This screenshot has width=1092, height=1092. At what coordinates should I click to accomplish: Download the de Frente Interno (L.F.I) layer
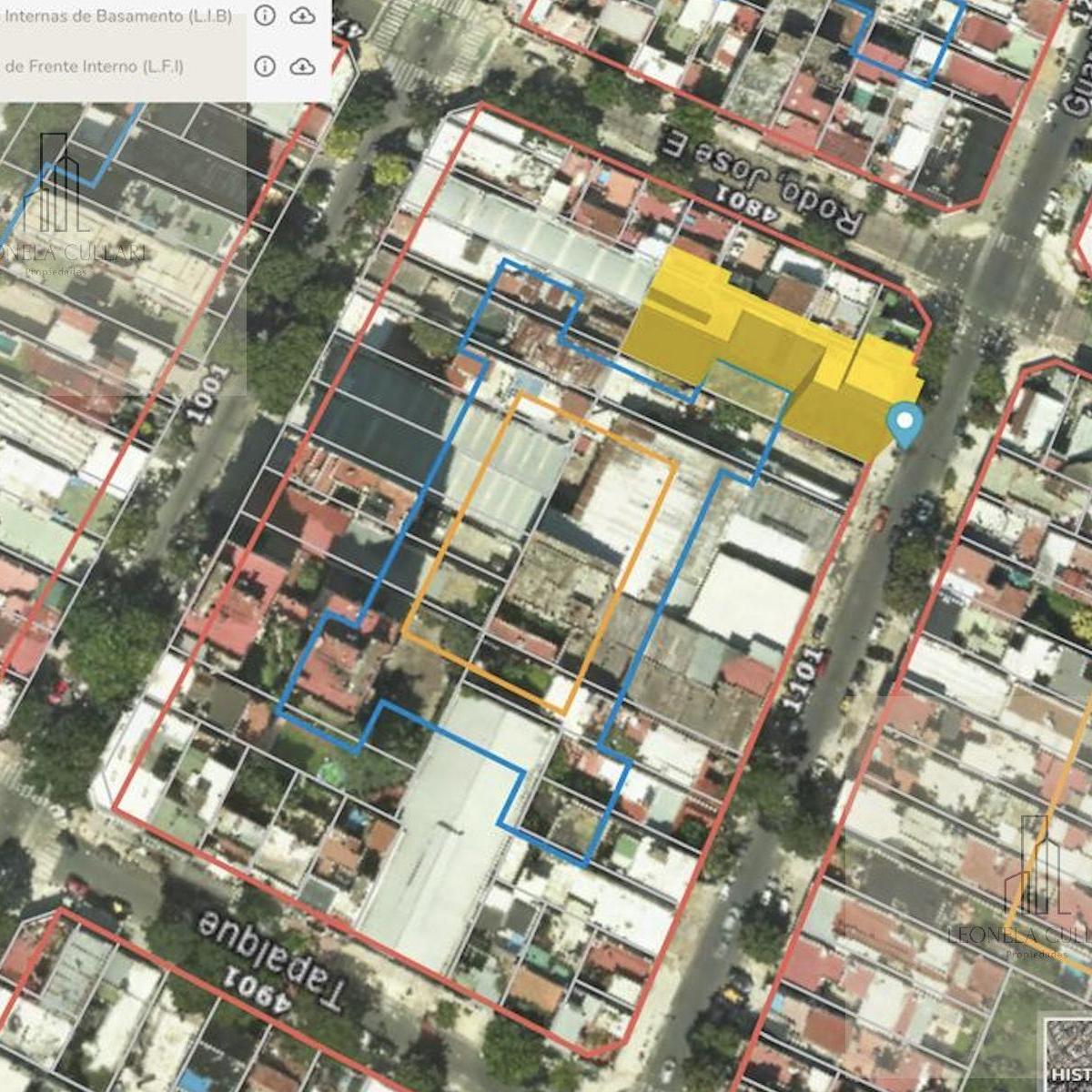coord(302,66)
